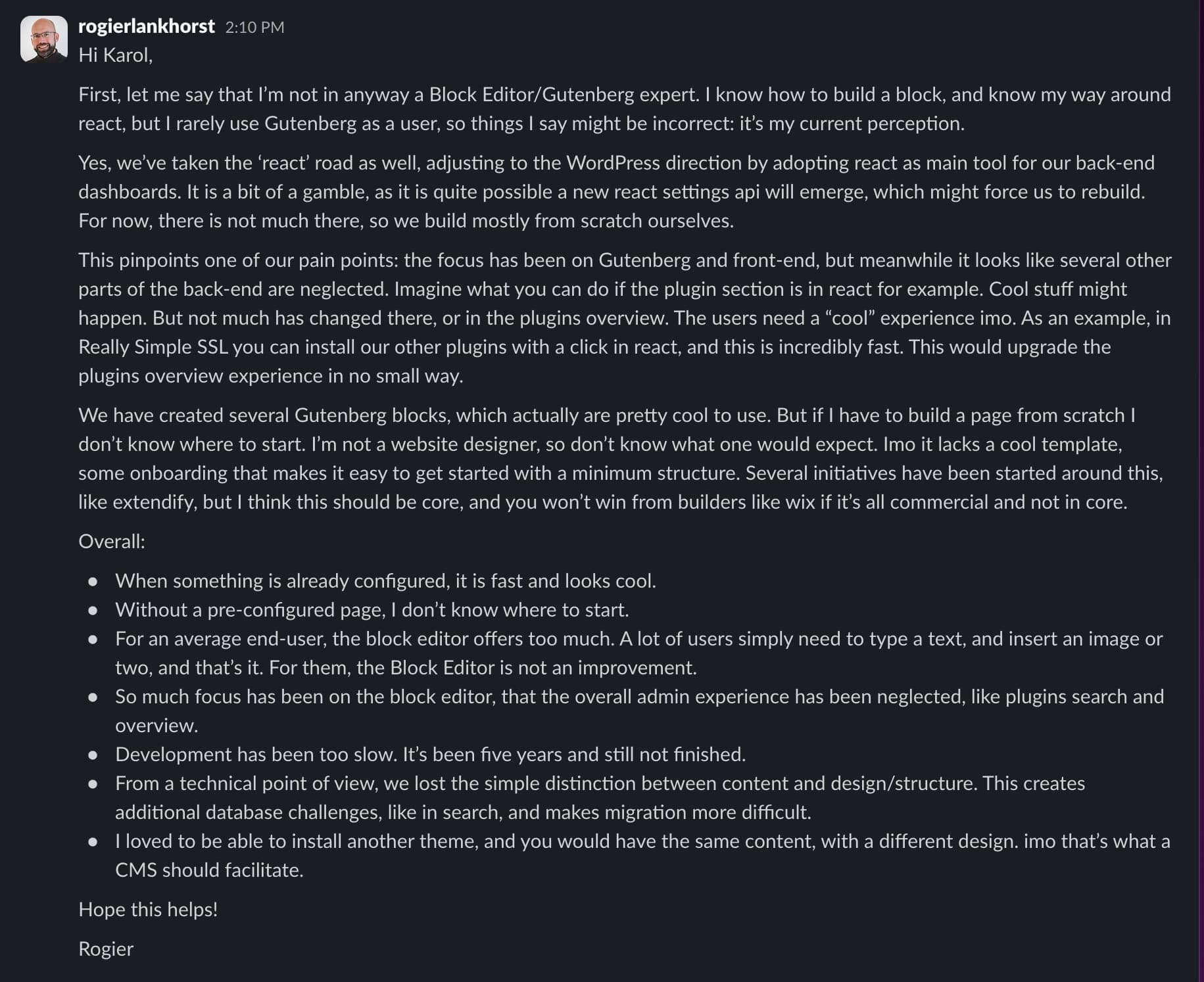
Task: Click the "Hi Karol," greeting line
Action: pyautogui.click(x=115, y=55)
